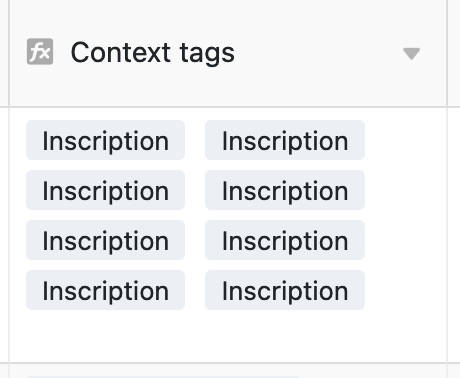Click first-row left Inscription tag
The image size is (460, 378).
click(105, 140)
